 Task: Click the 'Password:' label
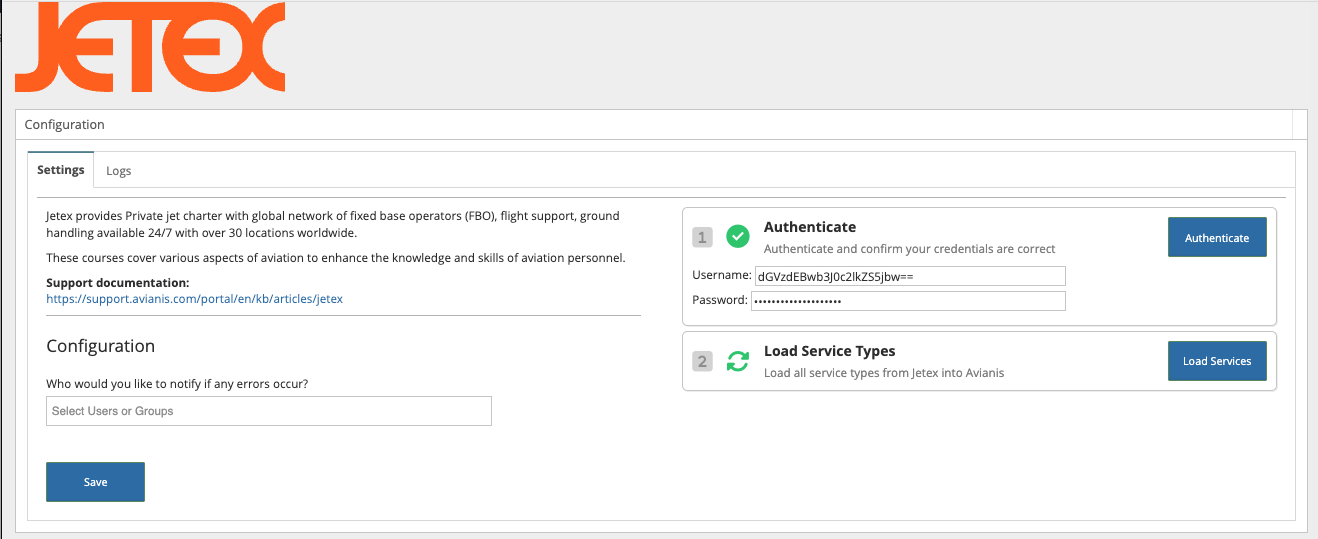[x=720, y=300]
